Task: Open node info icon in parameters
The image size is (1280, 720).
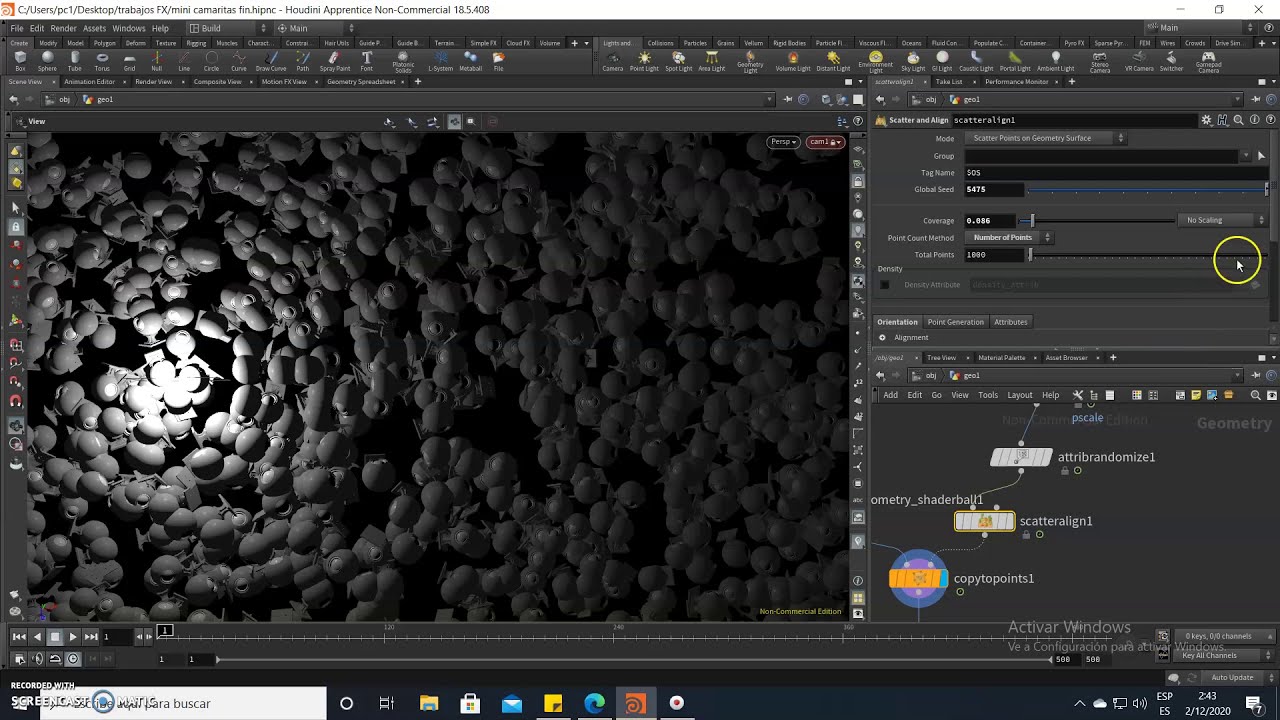Action: pos(1254,120)
